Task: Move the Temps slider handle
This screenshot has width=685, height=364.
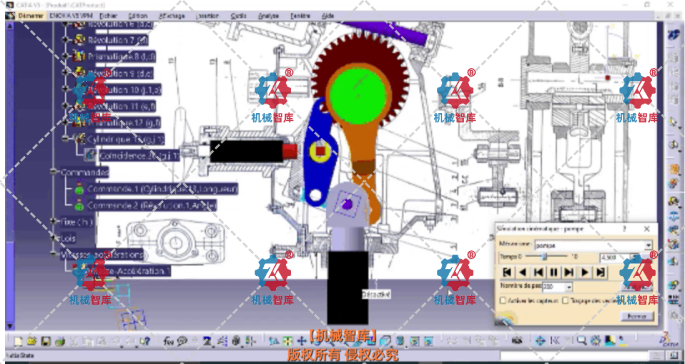Action: [x=544, y=257]
